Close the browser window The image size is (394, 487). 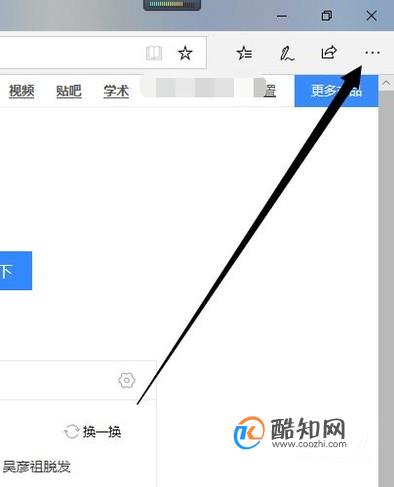point(371,16)
